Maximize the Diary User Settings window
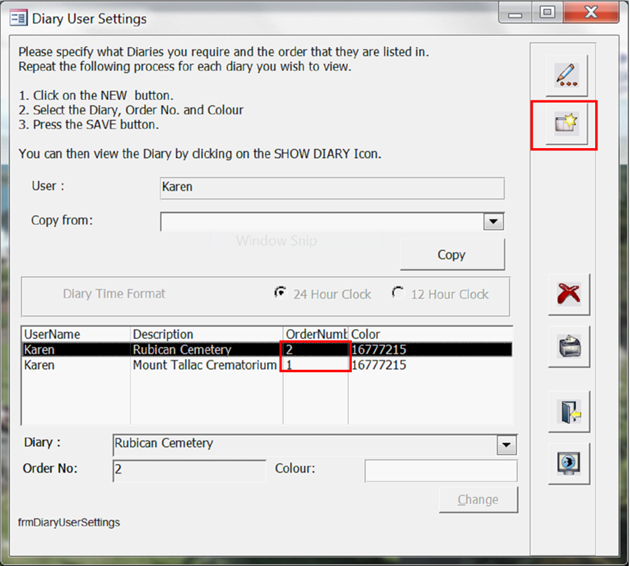Screen dimensions: 630x566 tap(547, 12)
